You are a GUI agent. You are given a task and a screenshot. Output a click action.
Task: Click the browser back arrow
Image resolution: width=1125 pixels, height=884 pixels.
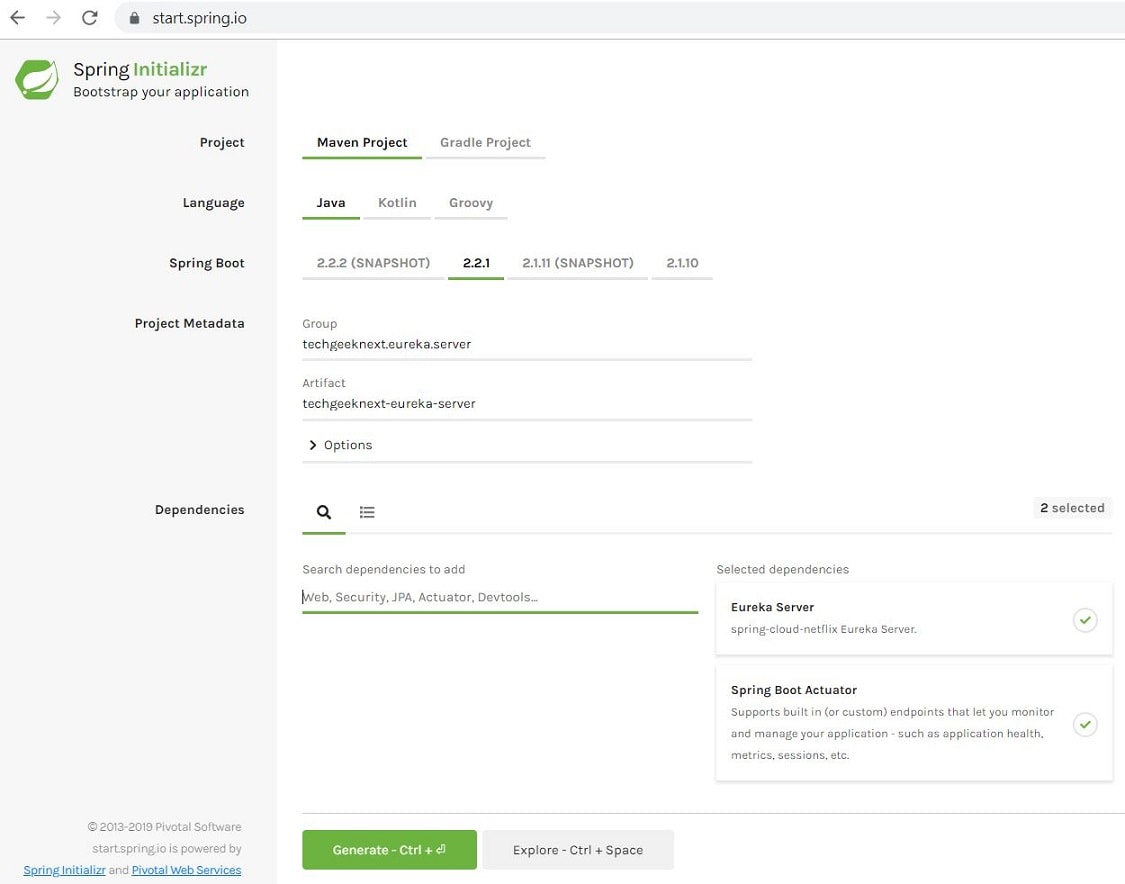(x=18, y=18)
